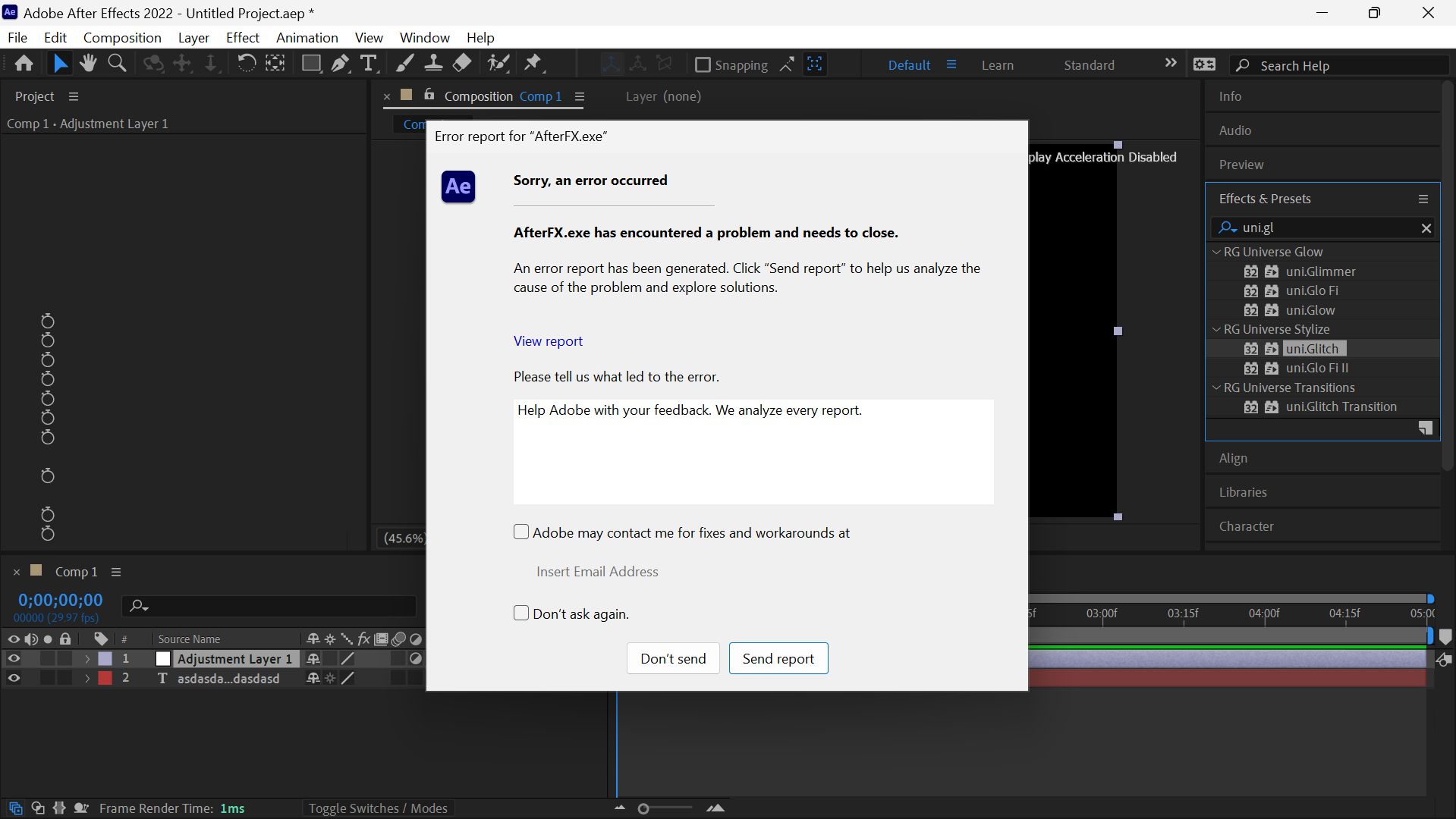Click the feedback text area in error dialog
This screenshot has height=819, width=1456.
coord(753,452)
